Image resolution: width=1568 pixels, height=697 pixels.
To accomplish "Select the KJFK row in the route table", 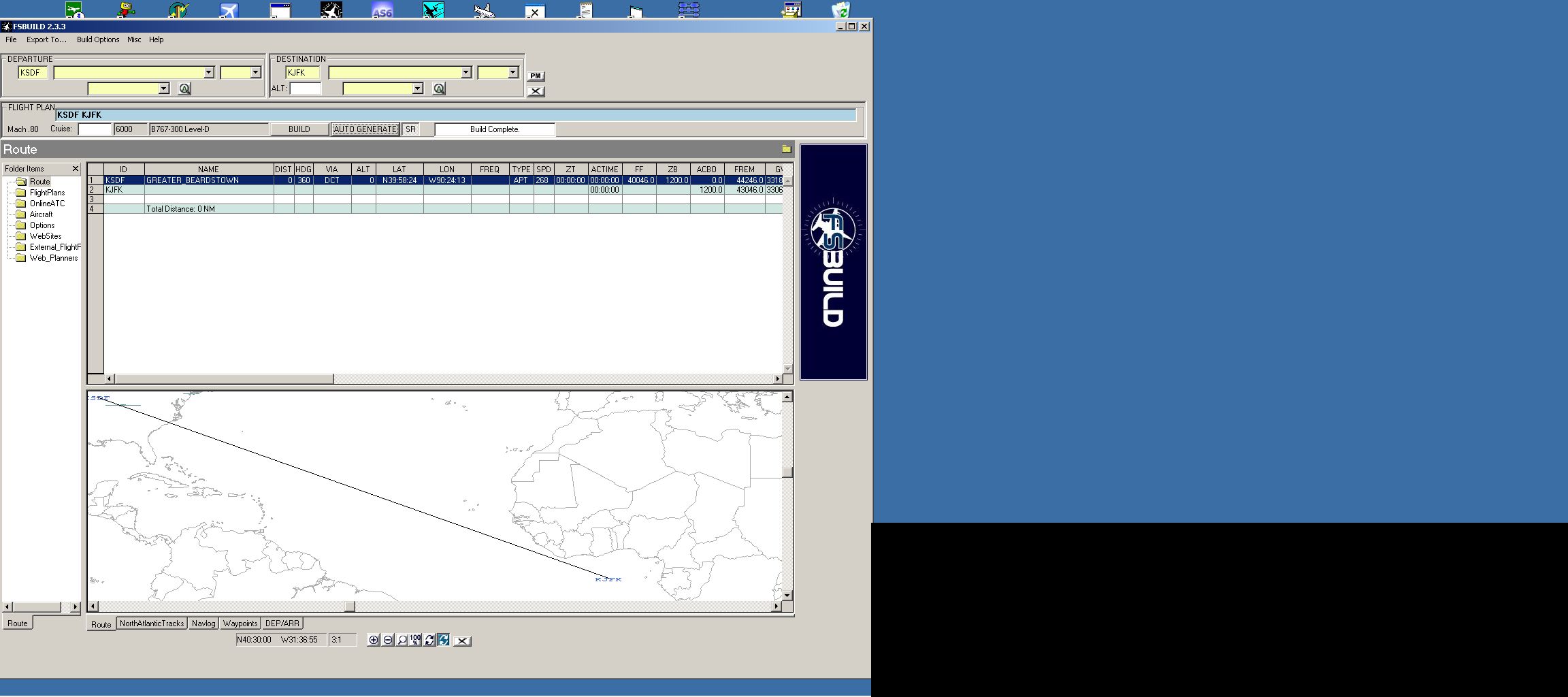I will click(436, 190).
